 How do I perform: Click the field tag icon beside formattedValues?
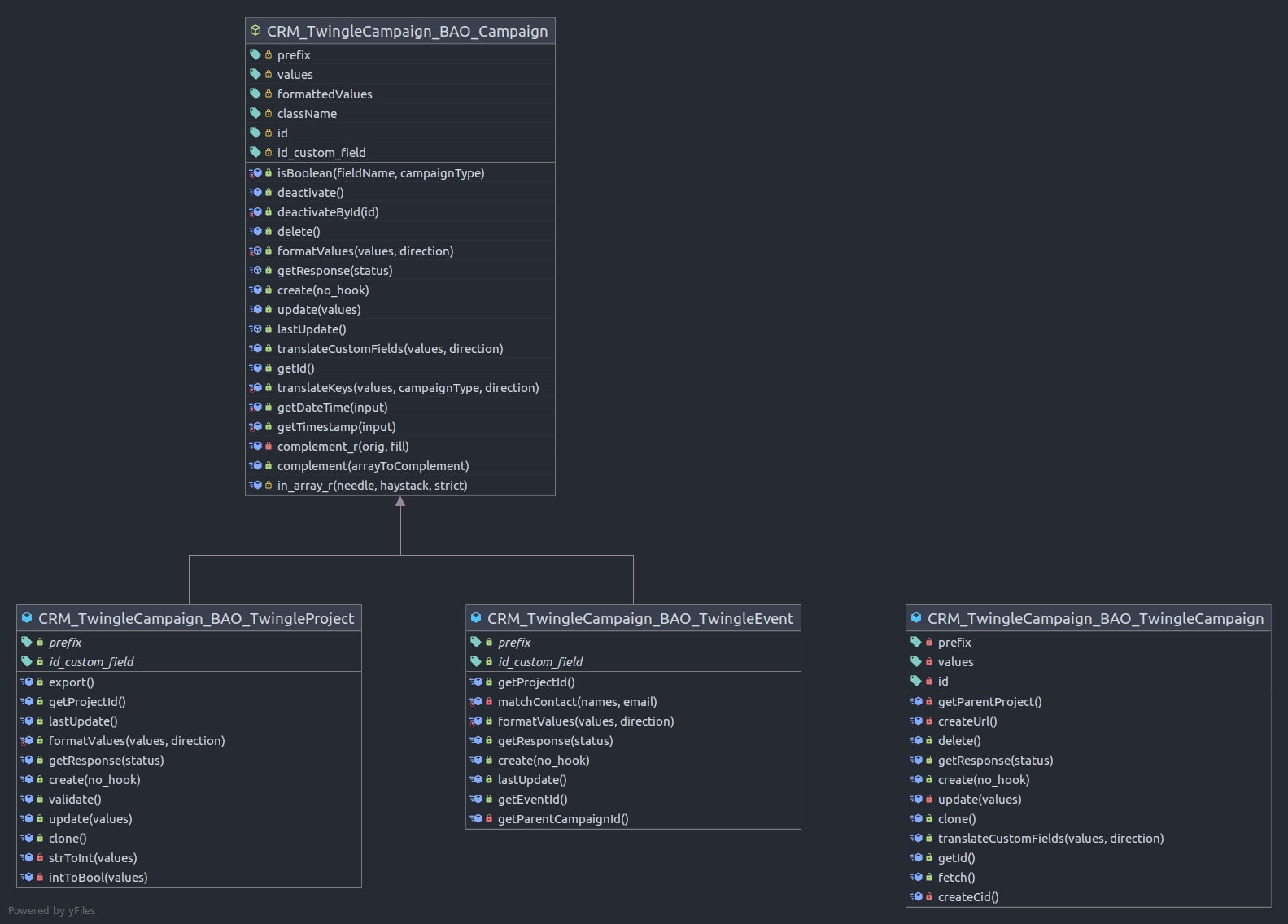pyautogui.click(x=255, y=94)
